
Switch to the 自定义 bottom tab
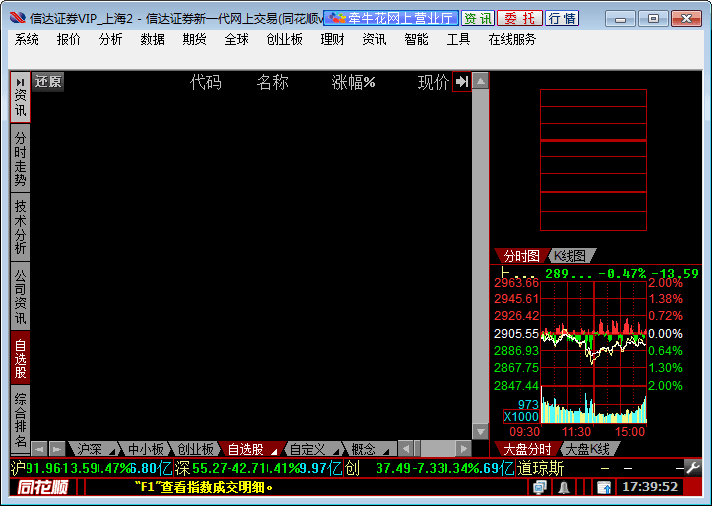click(x=307, y=449)
